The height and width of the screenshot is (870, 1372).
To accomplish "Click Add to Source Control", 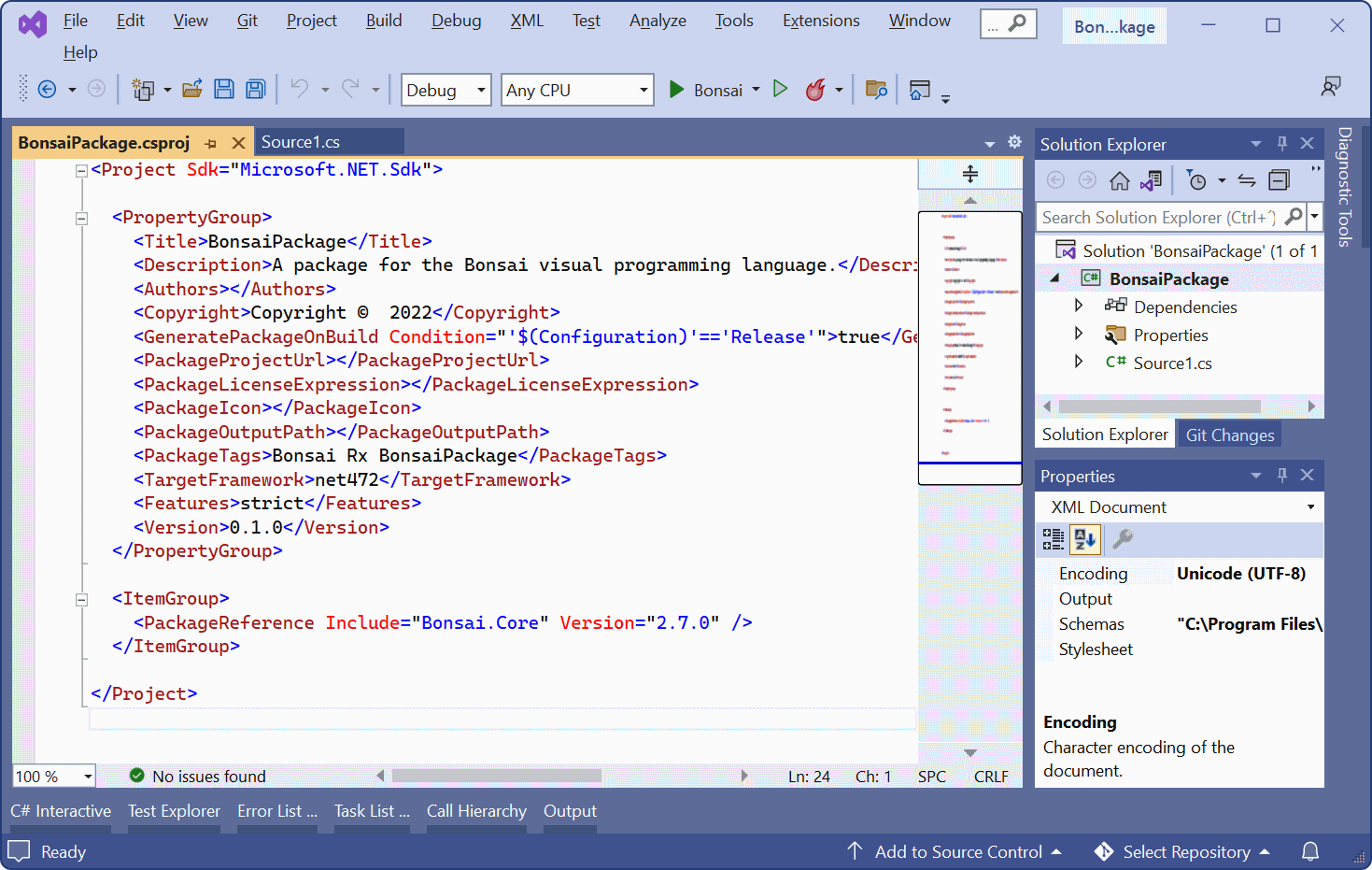I will coord(955,851).
